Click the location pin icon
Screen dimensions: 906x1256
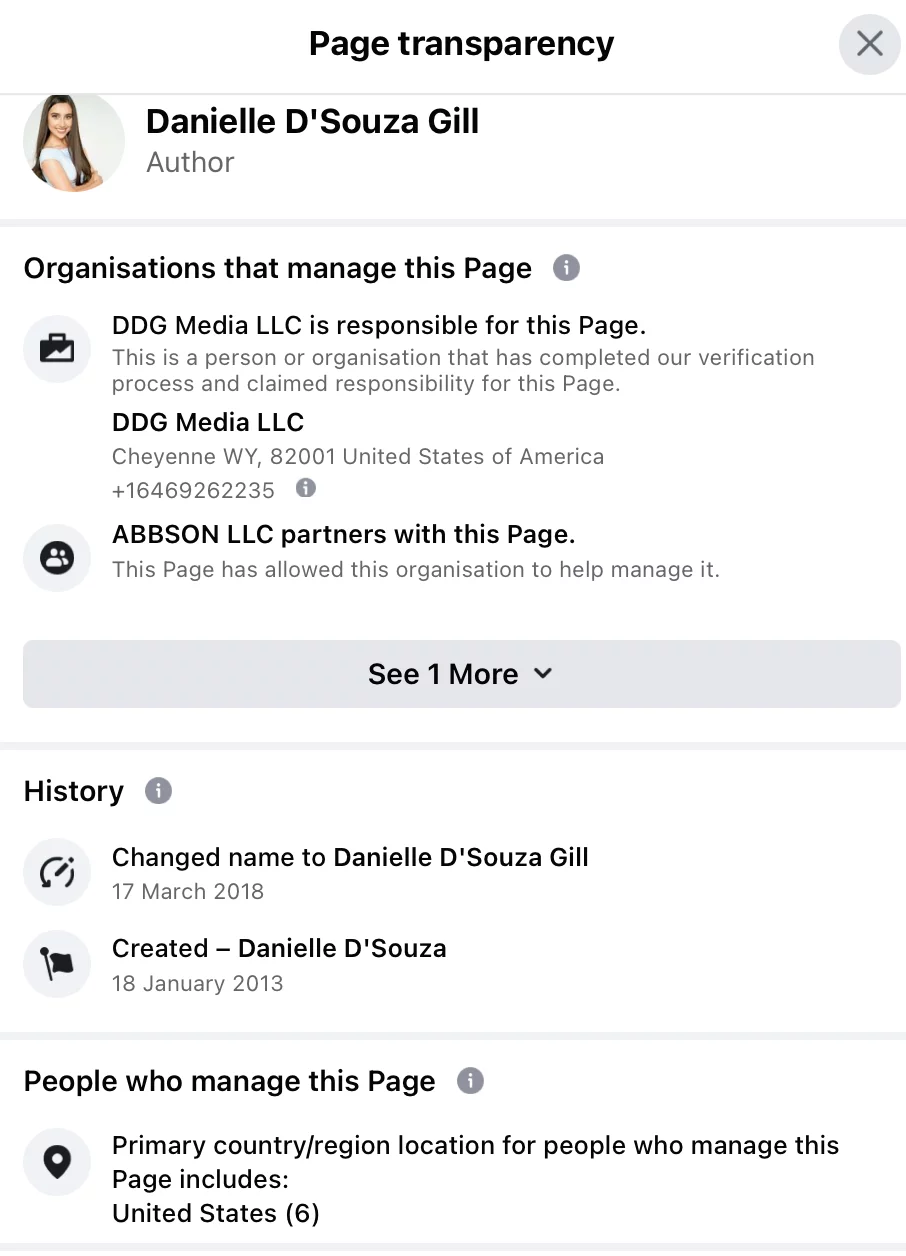coord(57,1162)
